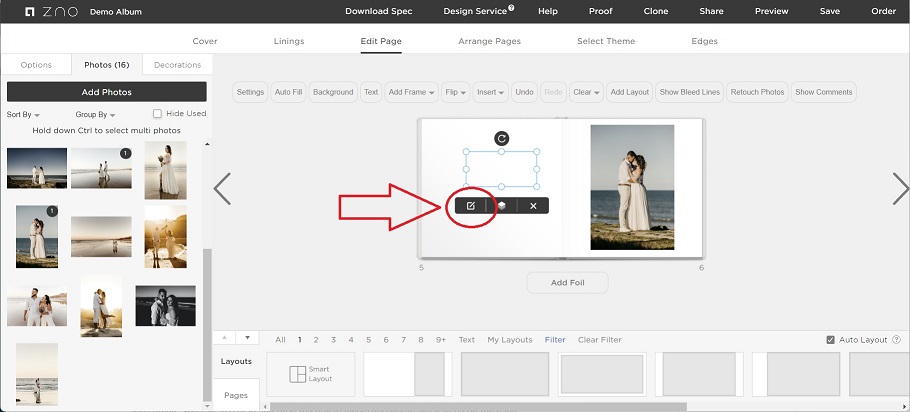Expand the Flip dropdown

[x=457, y=92]
